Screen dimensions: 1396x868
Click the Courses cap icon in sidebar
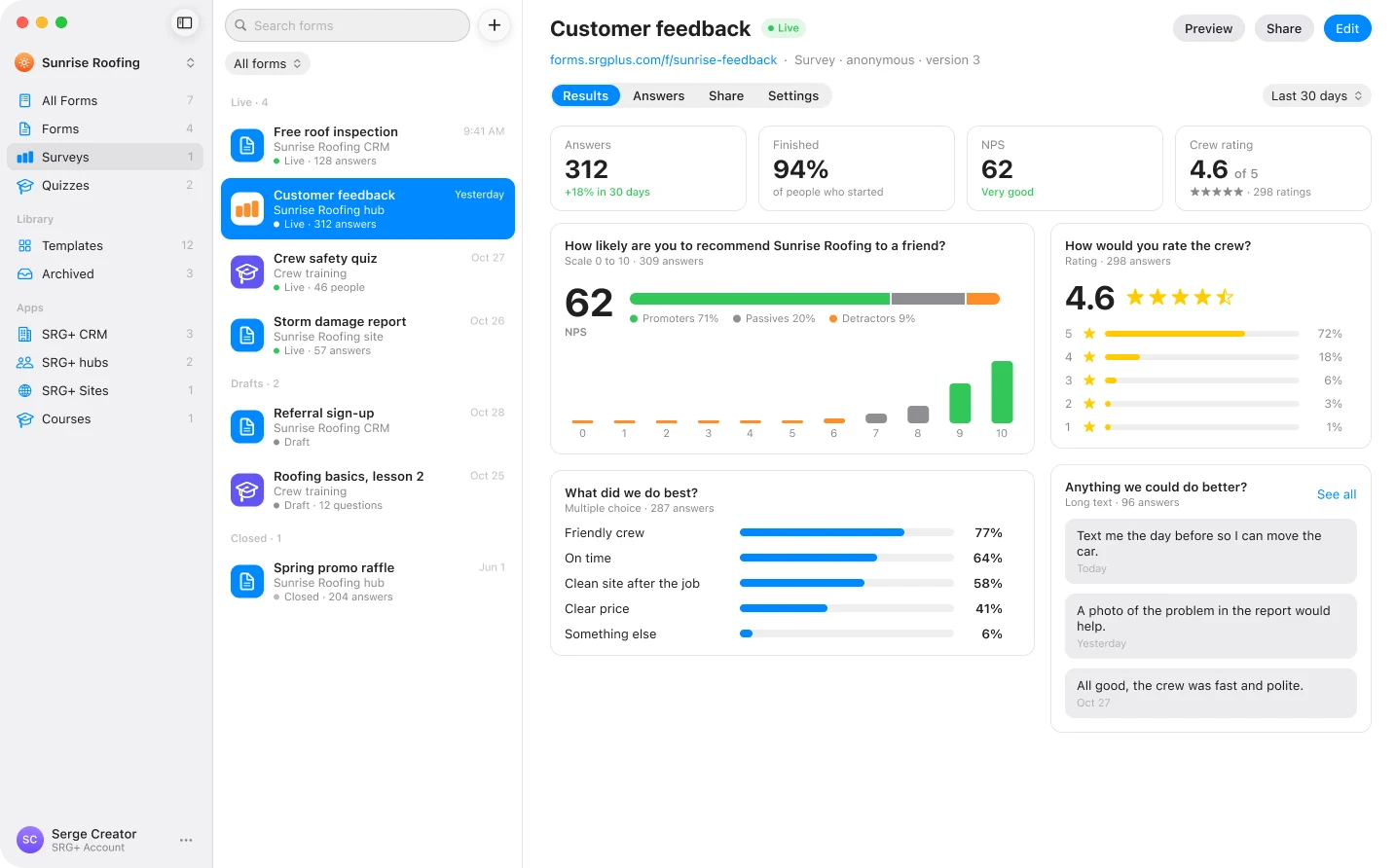click(x=25, y=418)
